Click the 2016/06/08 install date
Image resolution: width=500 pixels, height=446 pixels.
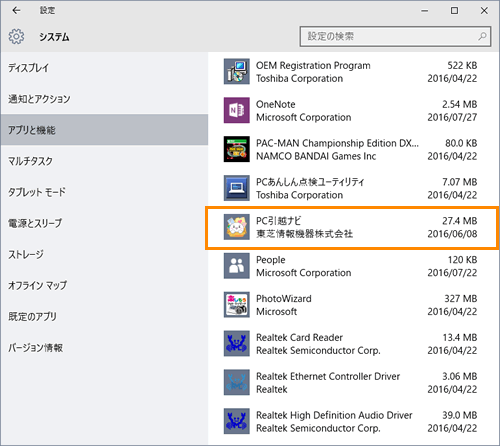click(x=452, y=234)
